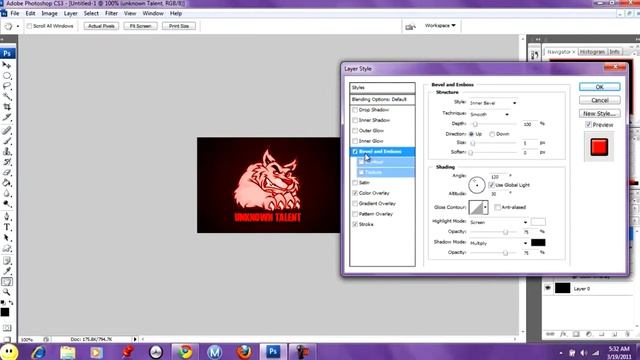
Task: Open the bevel Style dropdown
Action: pos(493,103)
